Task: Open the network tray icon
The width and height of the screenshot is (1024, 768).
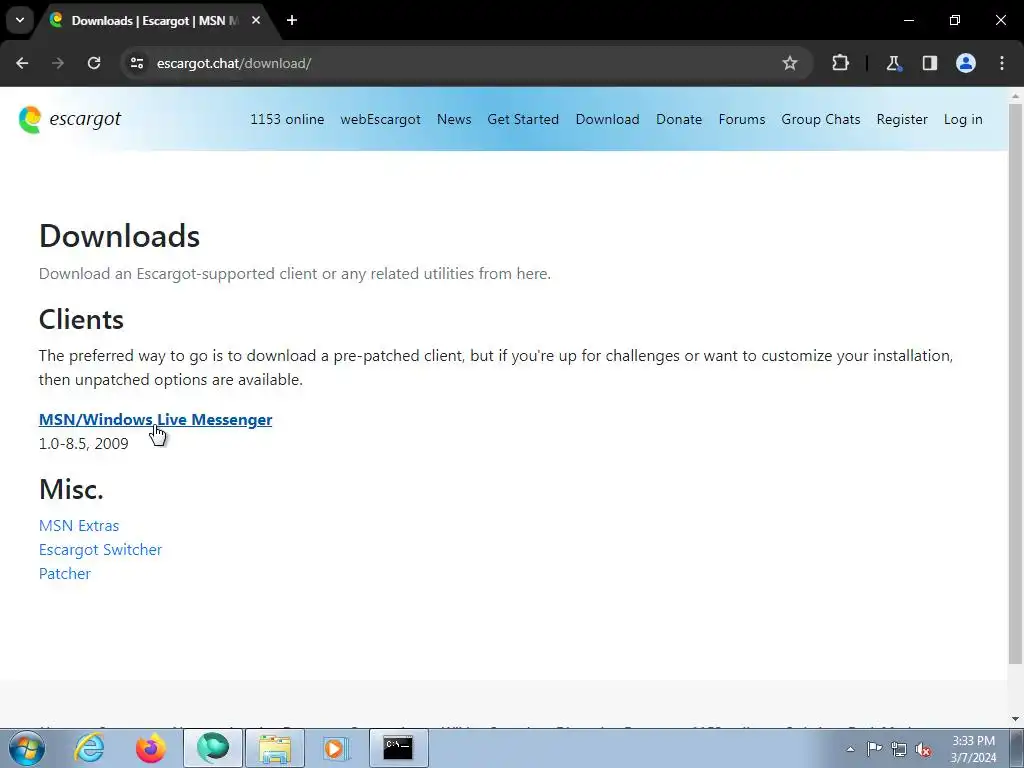Action: click(x=899, y=749)
